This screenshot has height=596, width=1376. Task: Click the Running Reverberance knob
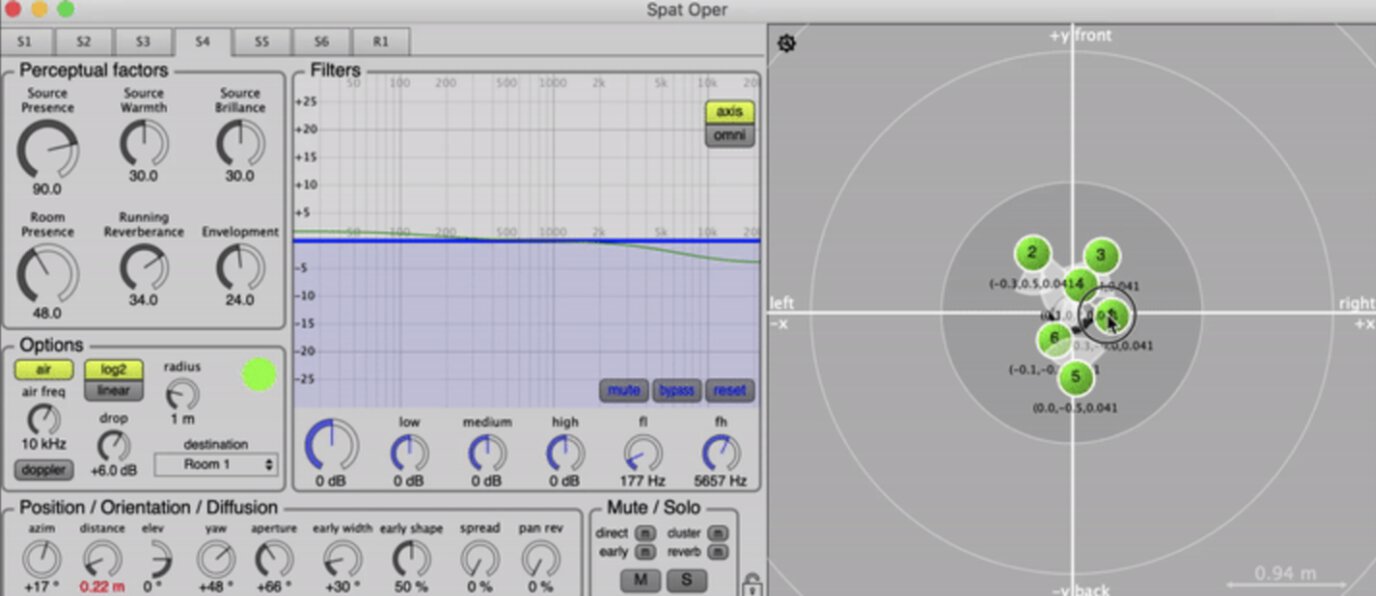tap(144, 268)
